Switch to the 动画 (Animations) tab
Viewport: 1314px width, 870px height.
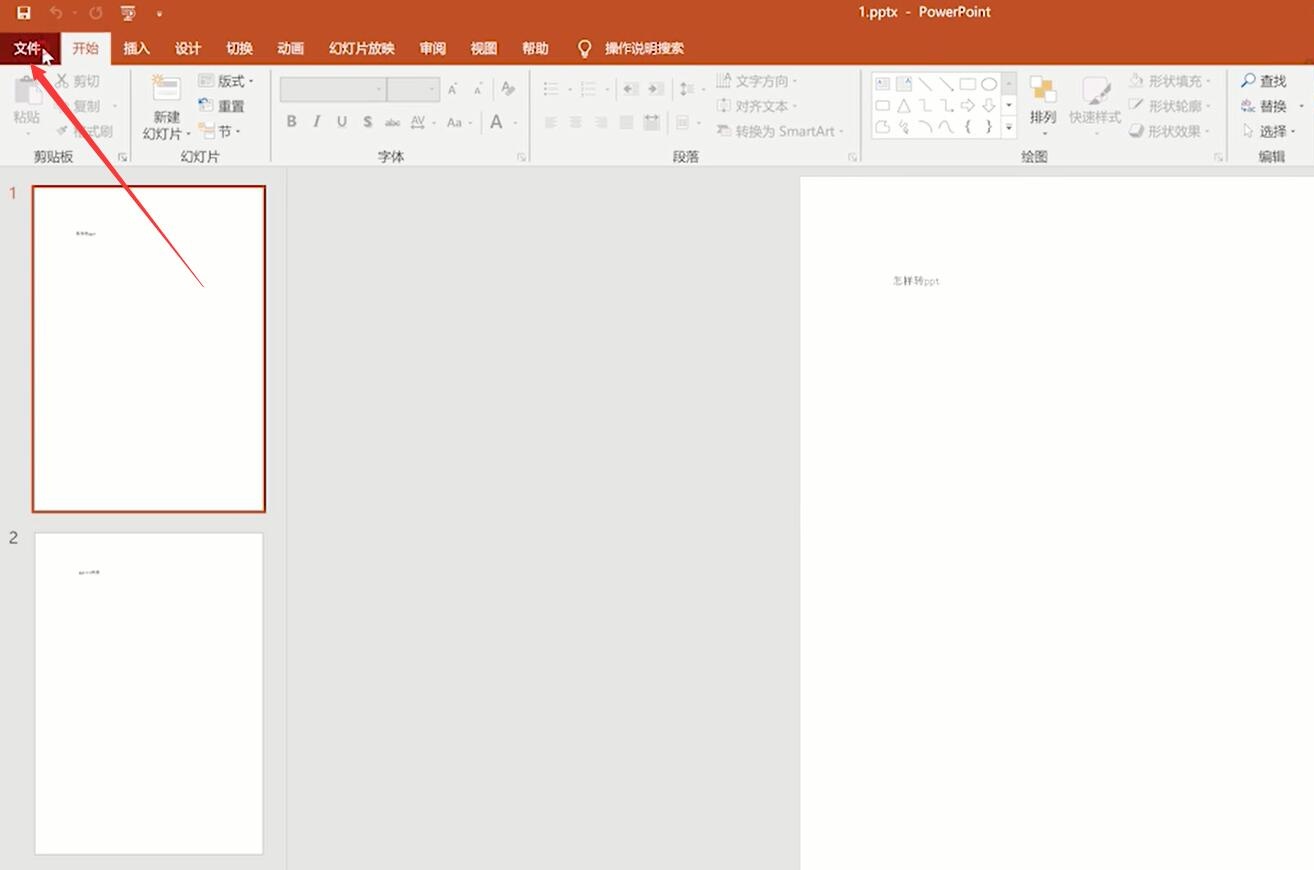point(291,48)
